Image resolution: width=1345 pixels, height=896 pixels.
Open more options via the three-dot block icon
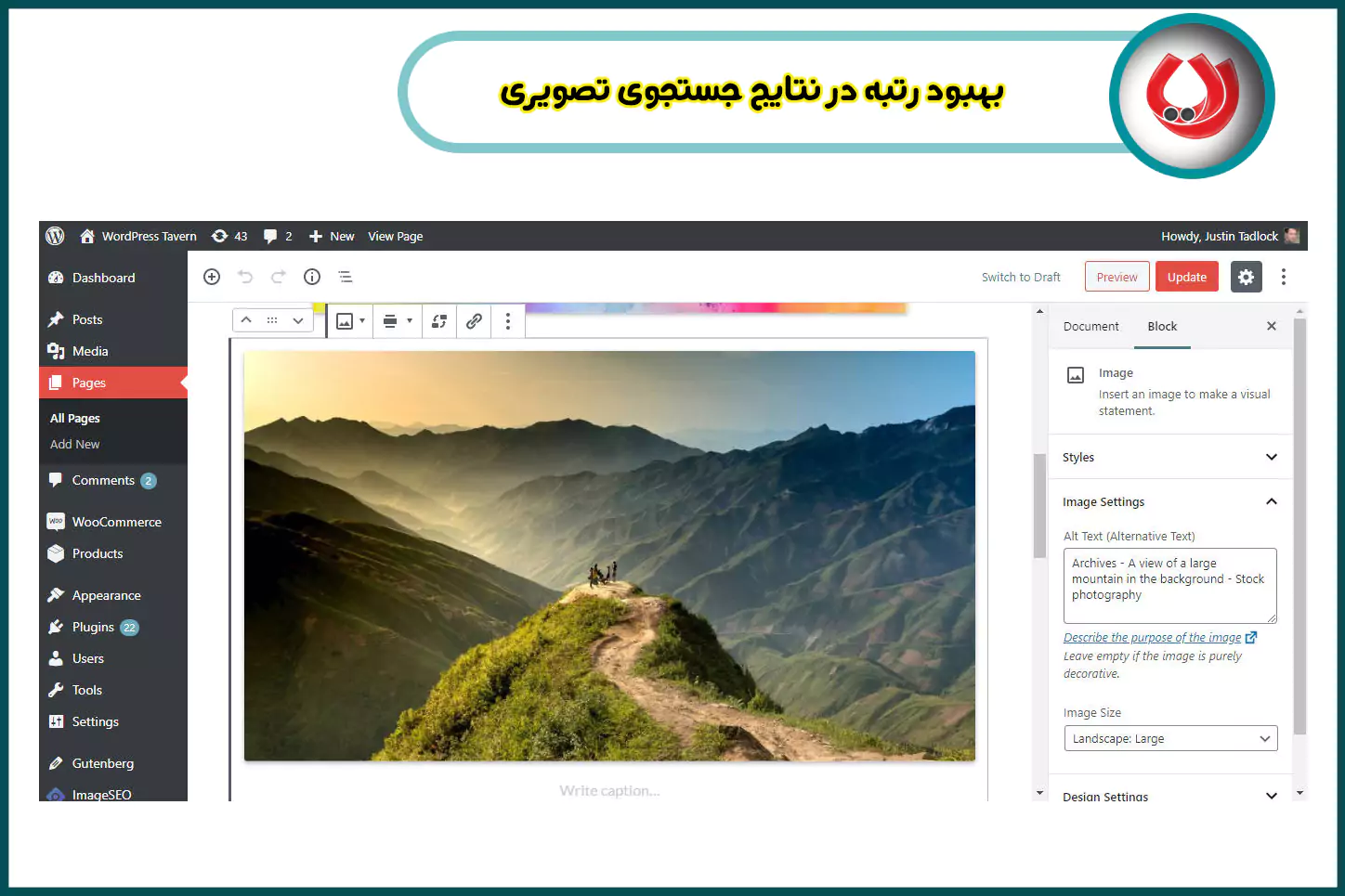pyautogui.click(x=507, y=320)
